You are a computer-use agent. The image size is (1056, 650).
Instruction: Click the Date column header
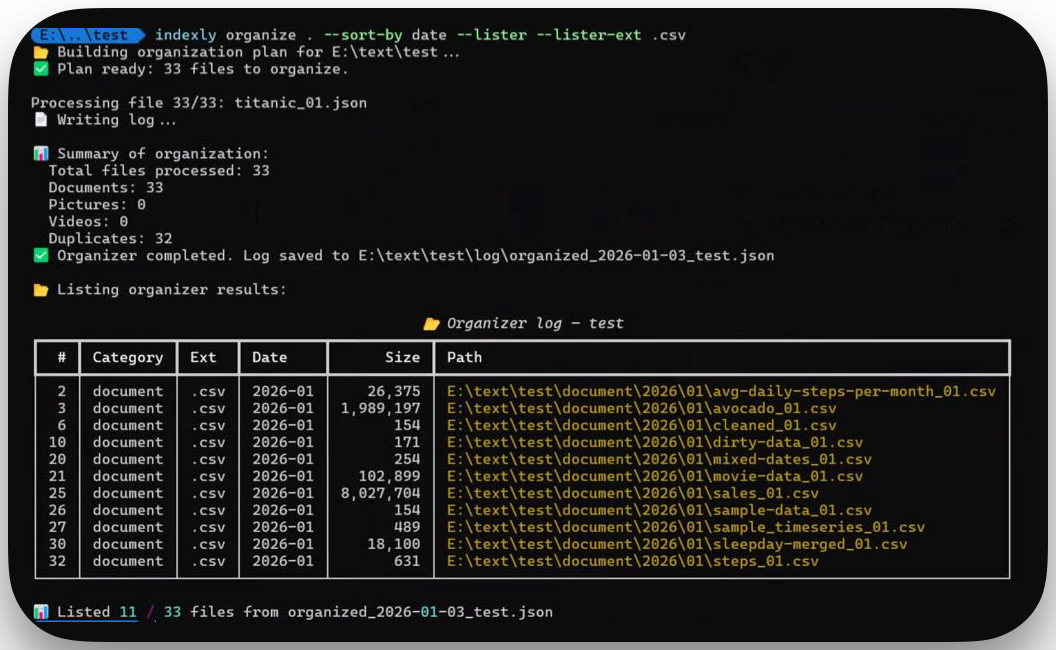[269, 357]
